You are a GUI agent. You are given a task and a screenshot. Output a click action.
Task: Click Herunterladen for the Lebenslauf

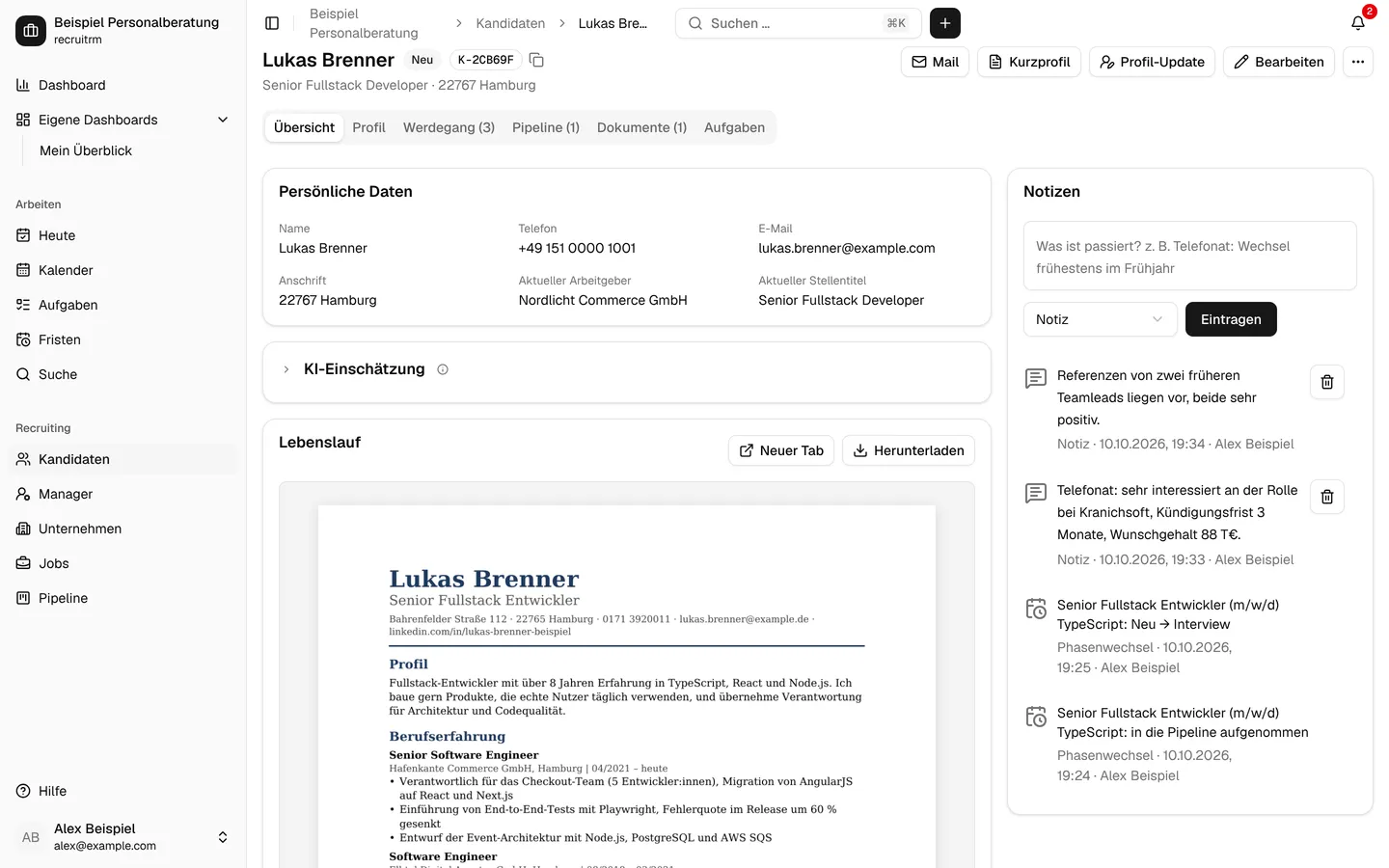pyautogui.click(x=909, y=450)
